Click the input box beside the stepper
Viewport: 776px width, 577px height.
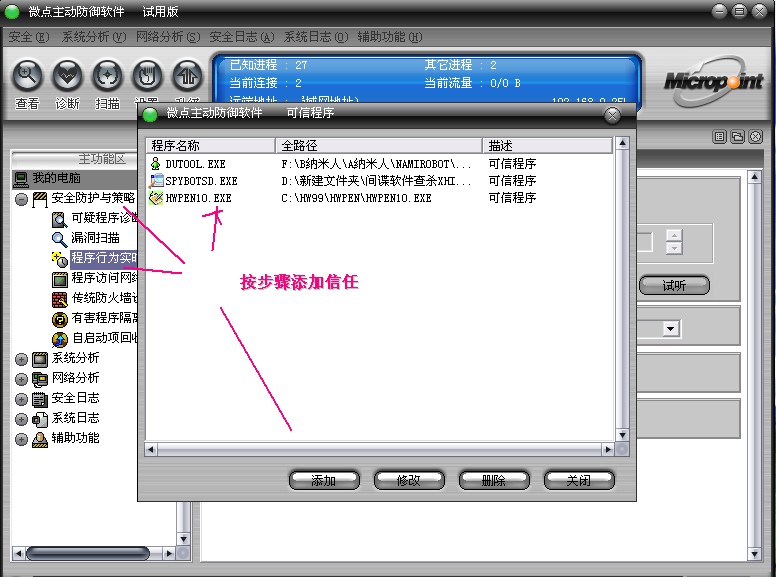tap(644, 242)
